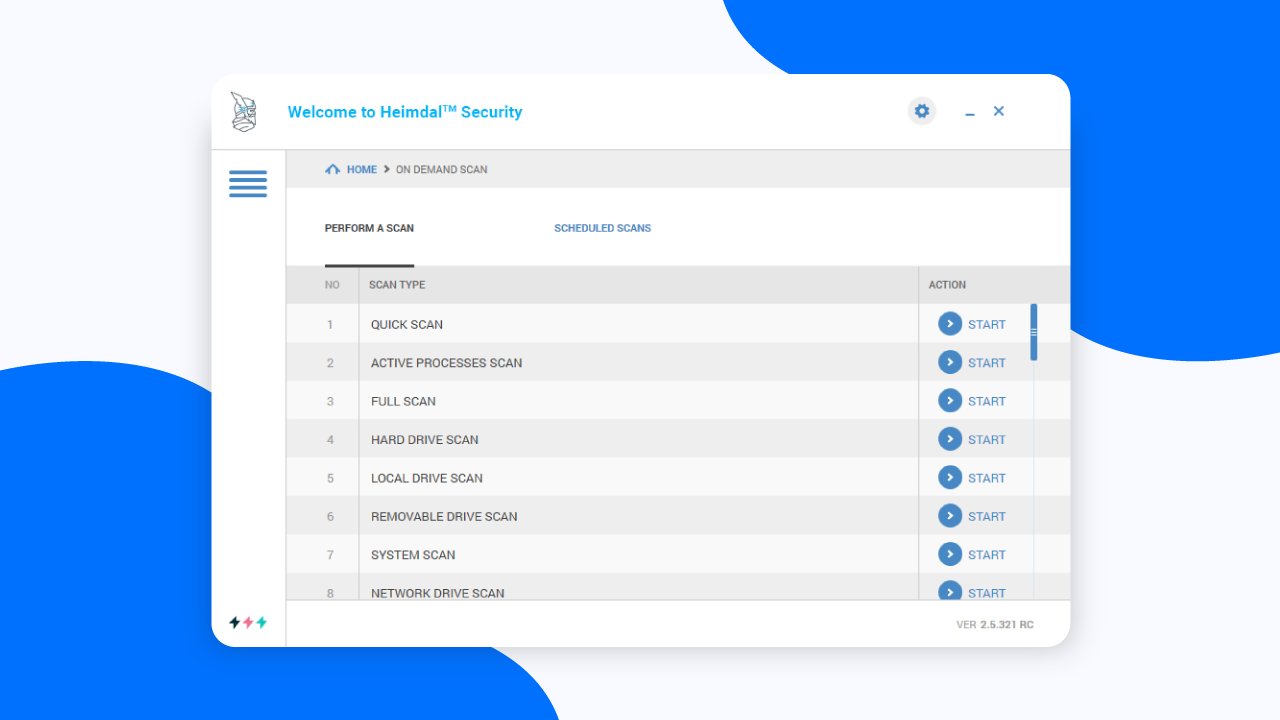Image resolution: width=1280 pixels, height=720 pixels.
Task: Click the scan list scrollbar thumb
Action: [x=1034, y=332]
